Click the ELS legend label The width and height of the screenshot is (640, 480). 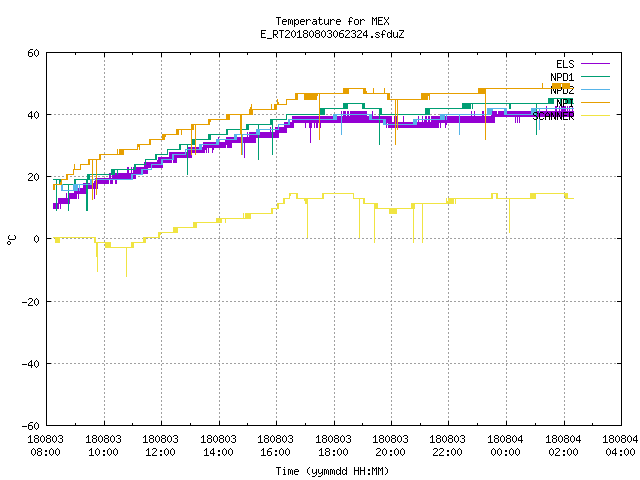(x=565, y=64)
